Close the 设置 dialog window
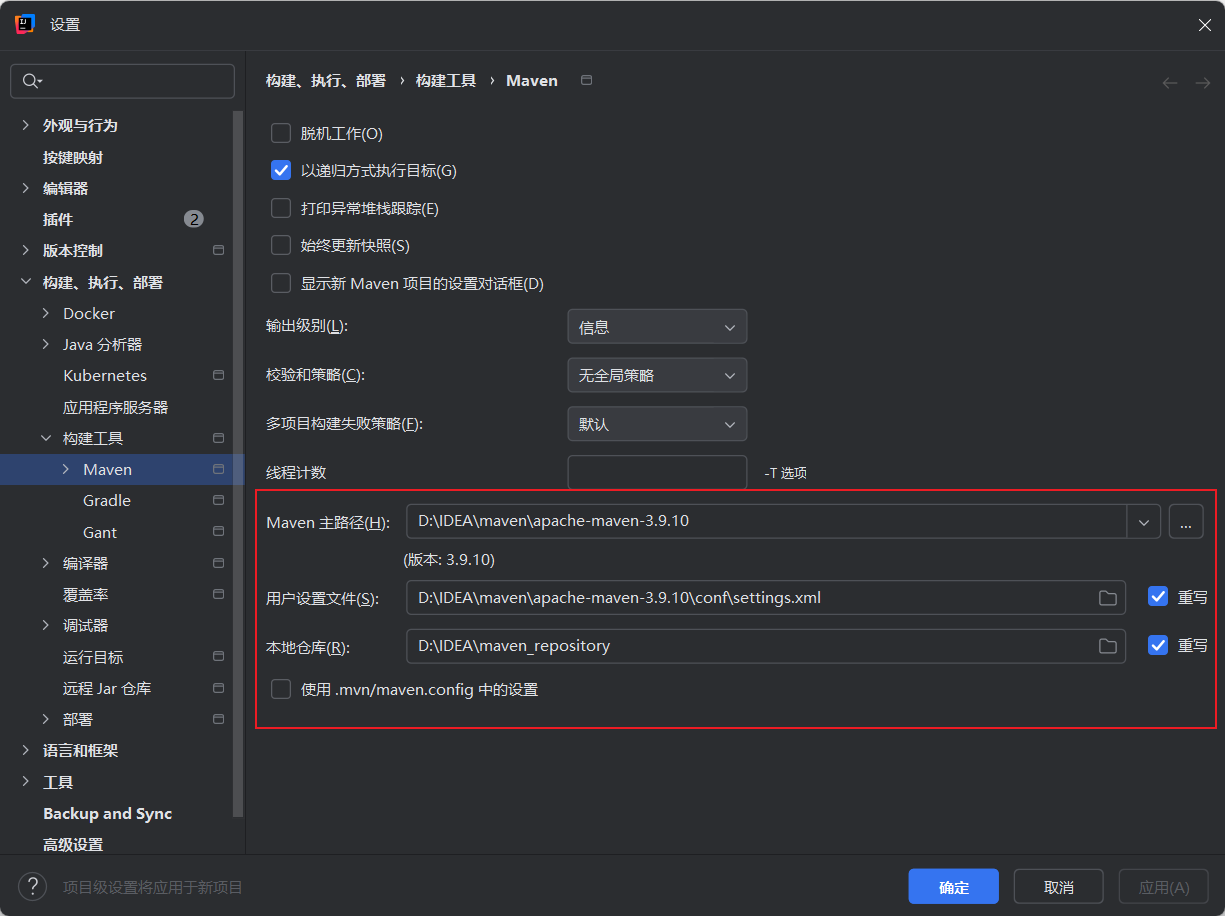 [x=1205, y=25]
